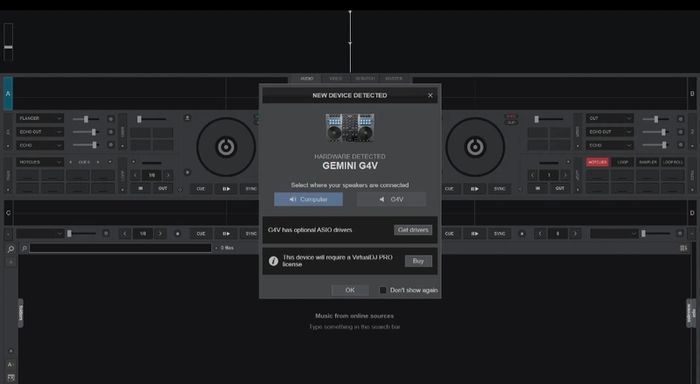This screenshot has height=384, width=700.
Task: Open the folders side tab in browser
Action: click(21, 313)
